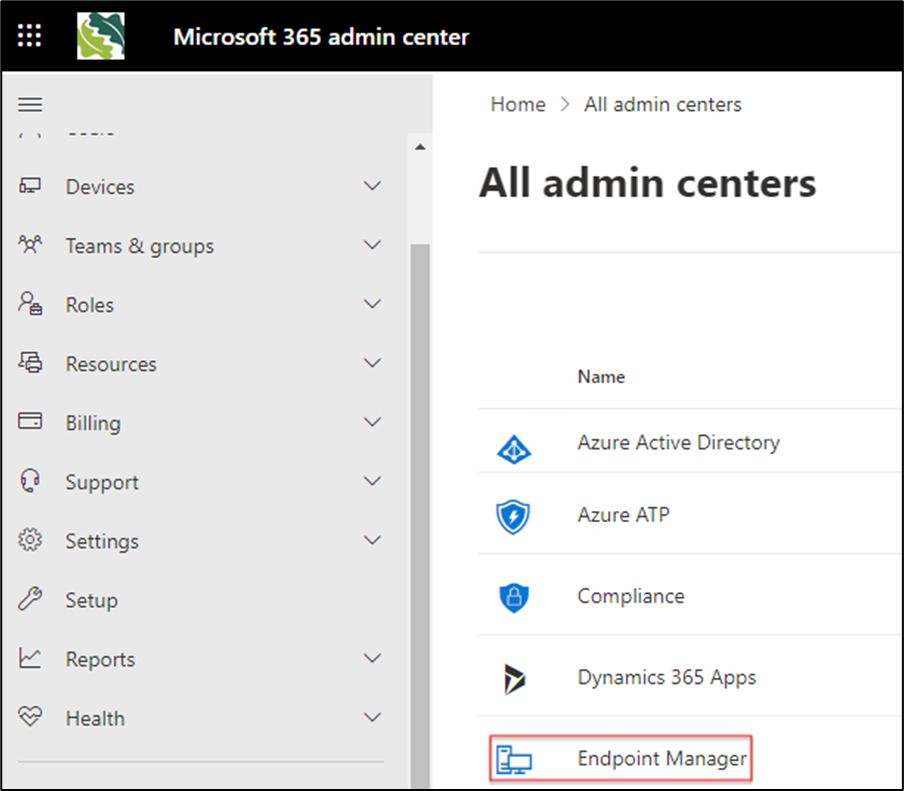Go to Home in the breadcrumb

click(518, 104)
